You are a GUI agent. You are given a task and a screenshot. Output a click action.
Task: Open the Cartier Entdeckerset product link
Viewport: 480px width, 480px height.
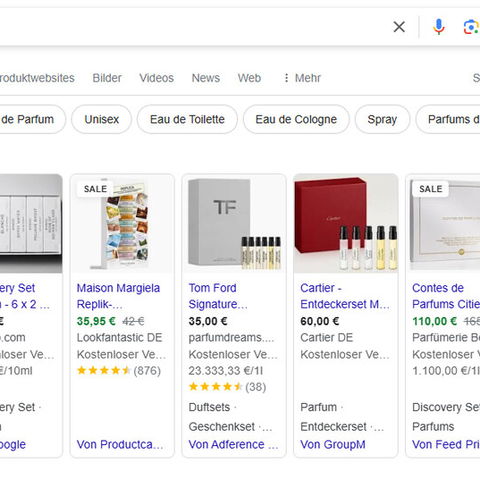(x=345, y=296)
